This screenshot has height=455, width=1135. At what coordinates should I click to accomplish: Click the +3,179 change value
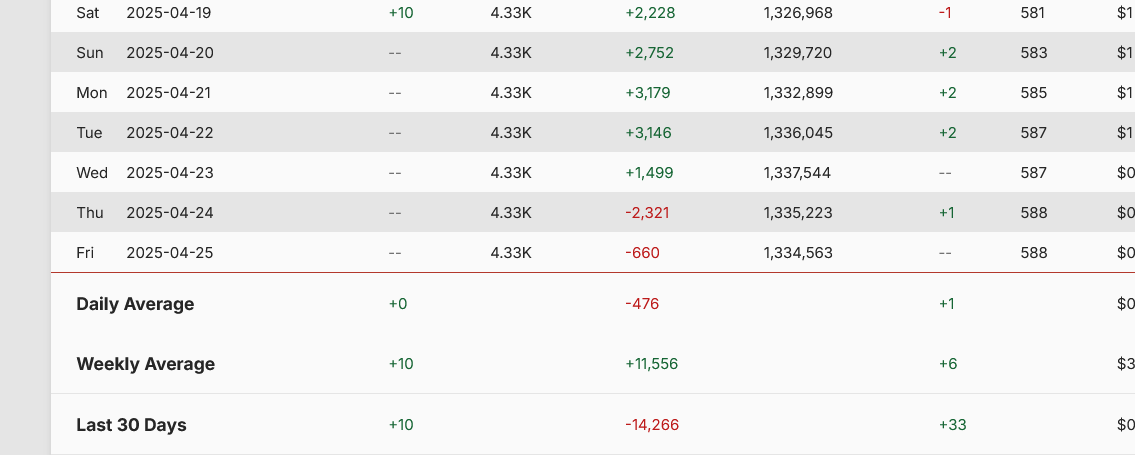pyautogui.click(x=647, y=93)
